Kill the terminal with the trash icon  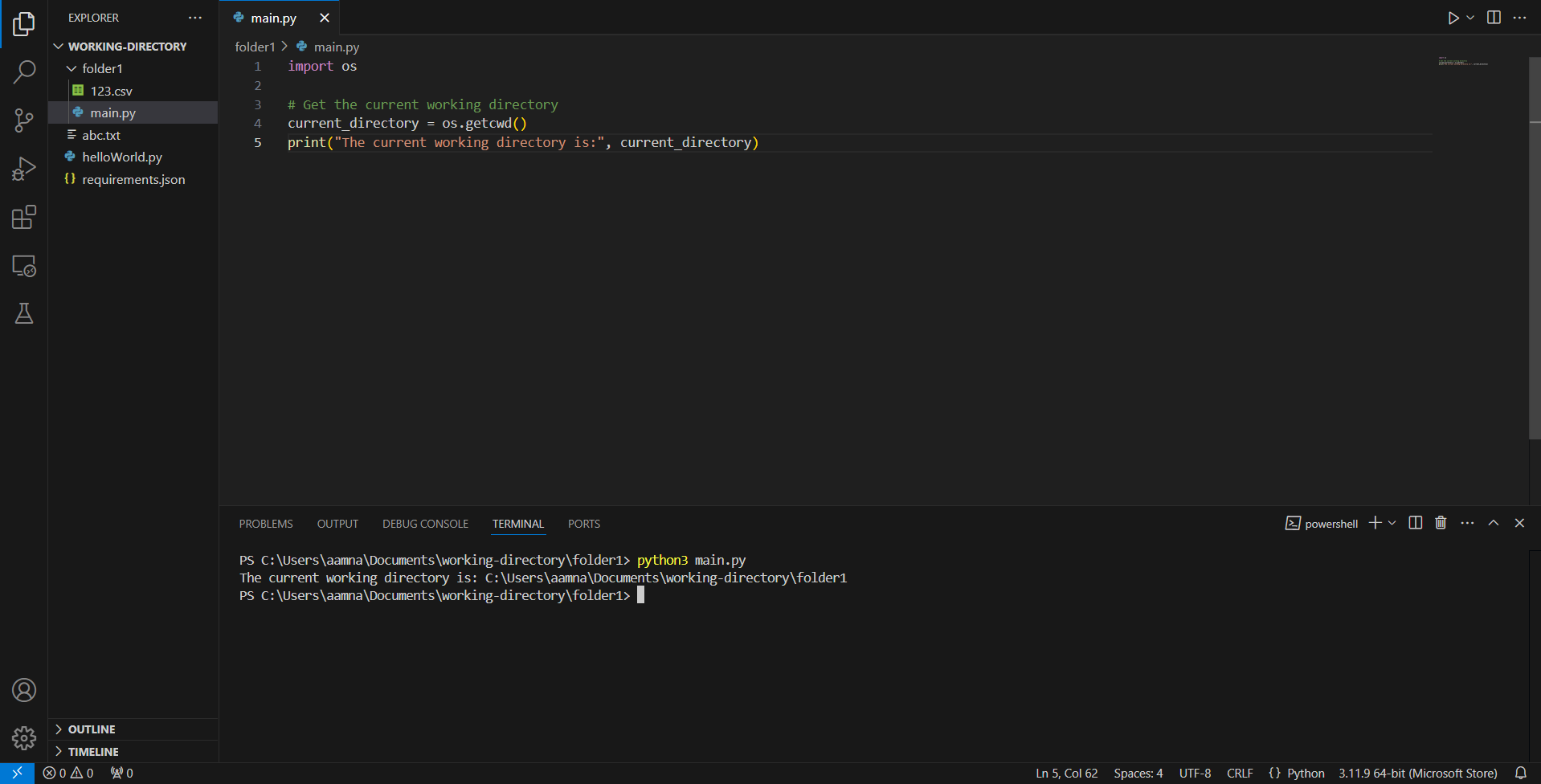click(1439, 523)
